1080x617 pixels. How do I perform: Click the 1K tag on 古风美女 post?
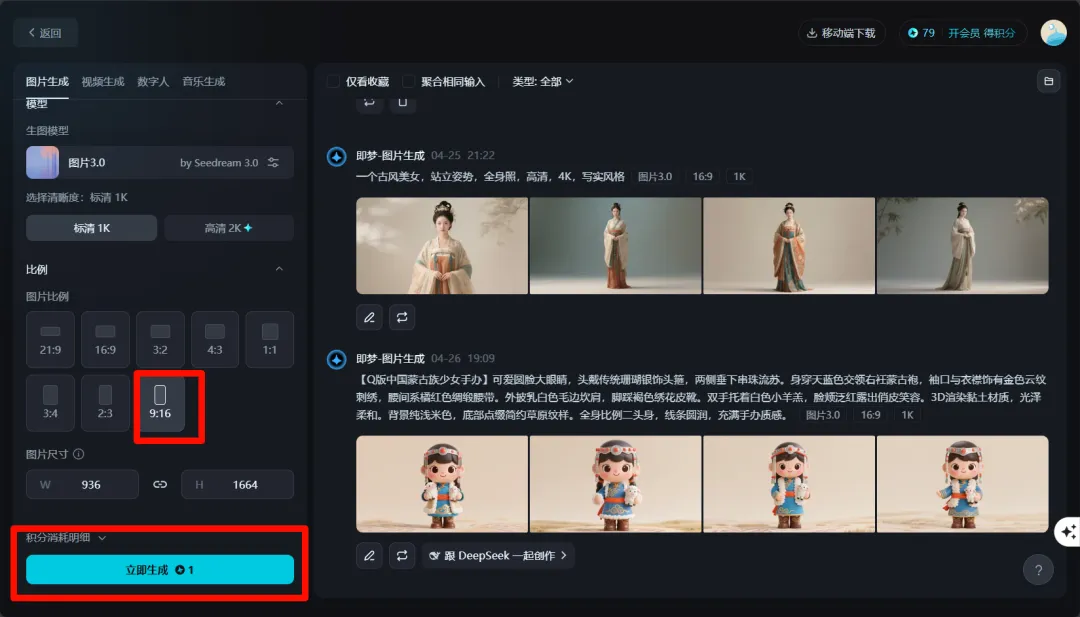pos(740,177)
